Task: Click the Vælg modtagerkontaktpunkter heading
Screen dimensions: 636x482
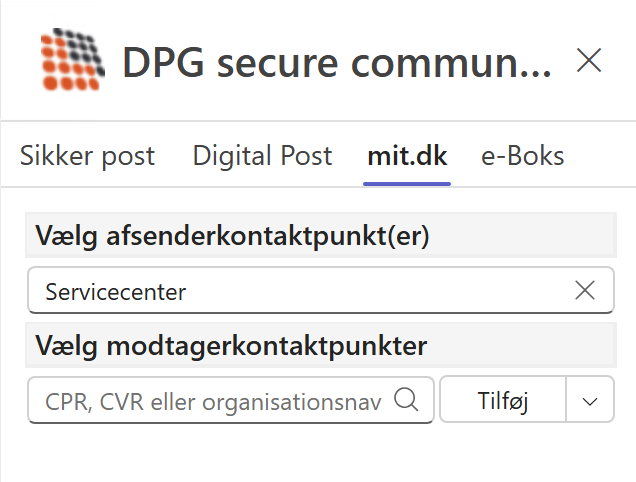Action: pos(231,346)
